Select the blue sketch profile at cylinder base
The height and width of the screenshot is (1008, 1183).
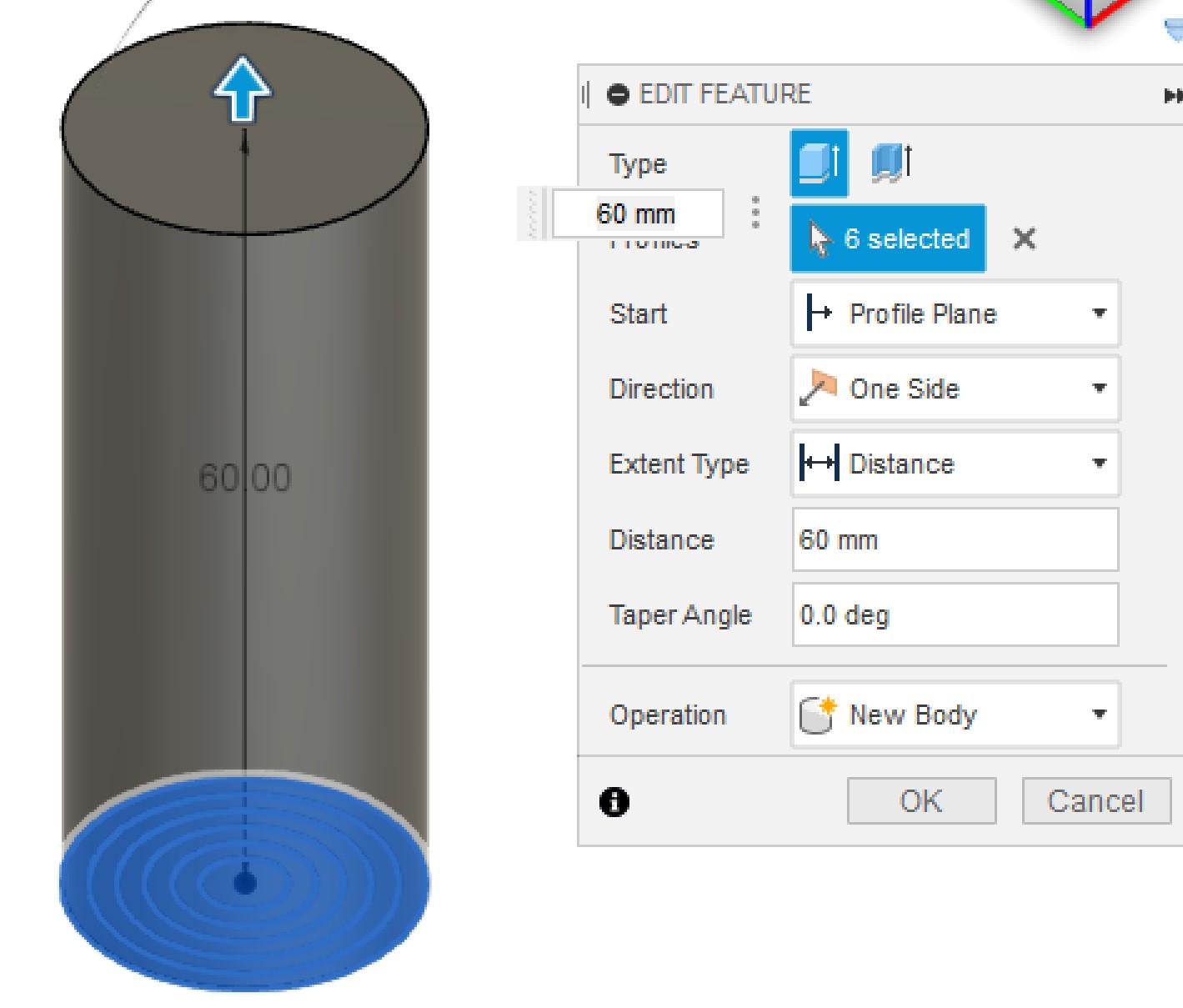tap(244, 883)
